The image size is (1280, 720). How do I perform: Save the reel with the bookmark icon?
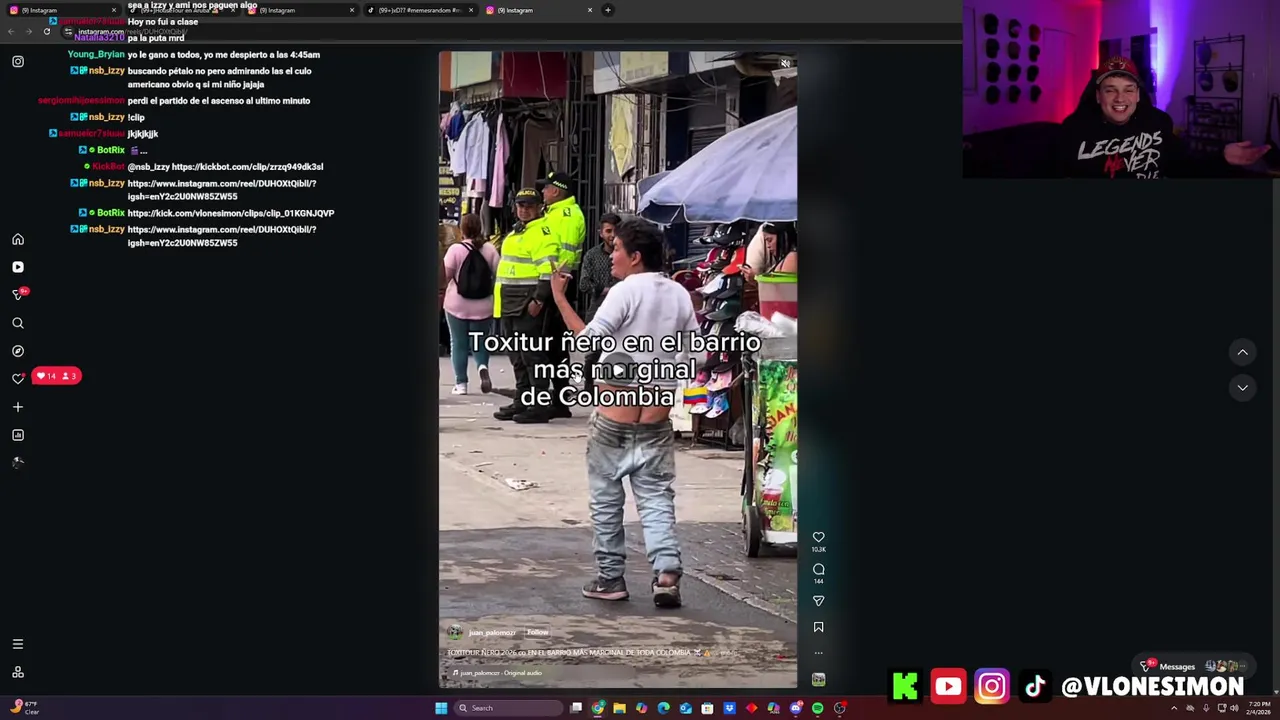pos(818,627)
